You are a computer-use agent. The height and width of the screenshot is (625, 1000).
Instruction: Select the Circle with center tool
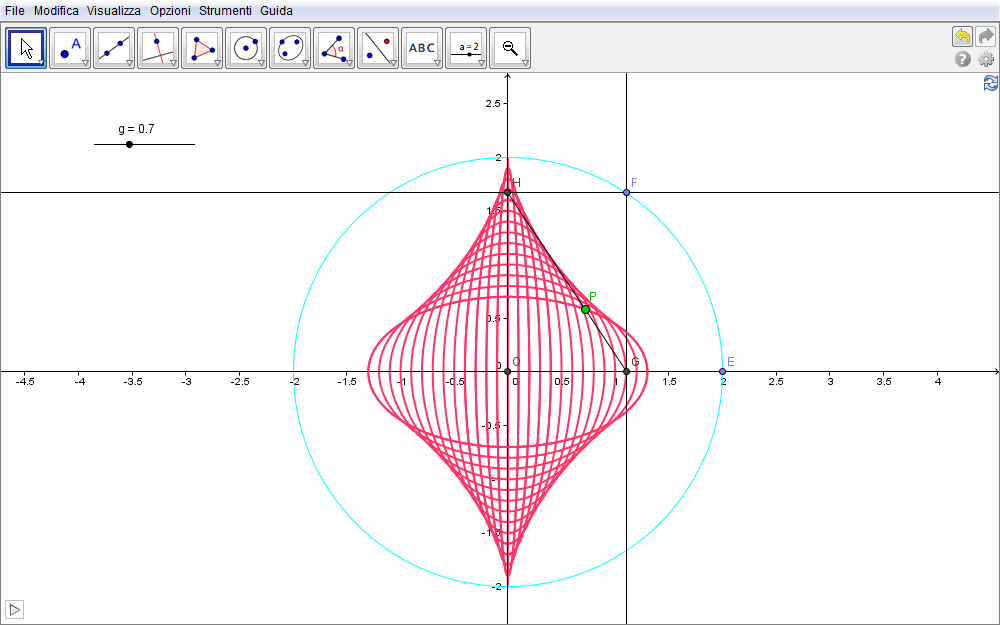(x=246, y=47)
